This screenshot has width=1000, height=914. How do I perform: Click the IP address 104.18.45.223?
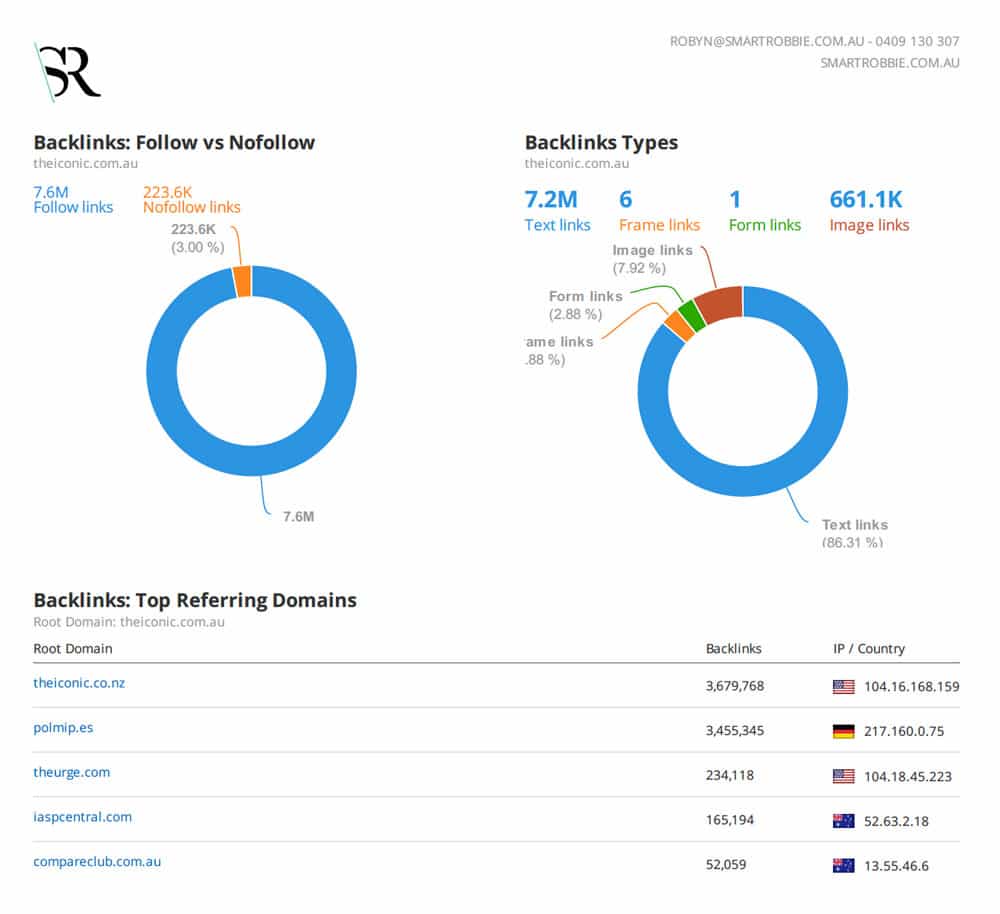click(908, 776)
